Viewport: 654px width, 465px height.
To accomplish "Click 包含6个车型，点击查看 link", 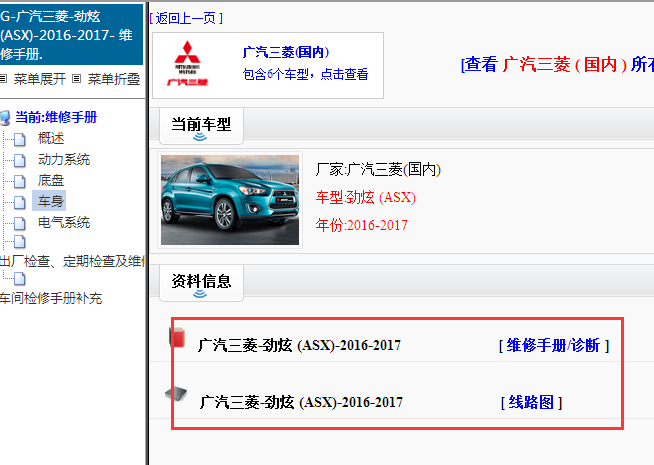I will coord(305,74).
